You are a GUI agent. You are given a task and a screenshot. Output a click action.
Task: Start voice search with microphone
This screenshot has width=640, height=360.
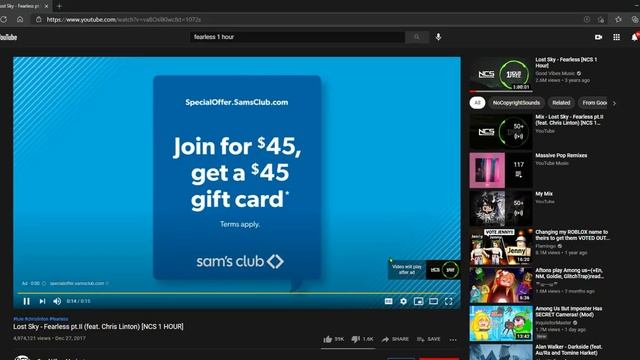point(438,37)
